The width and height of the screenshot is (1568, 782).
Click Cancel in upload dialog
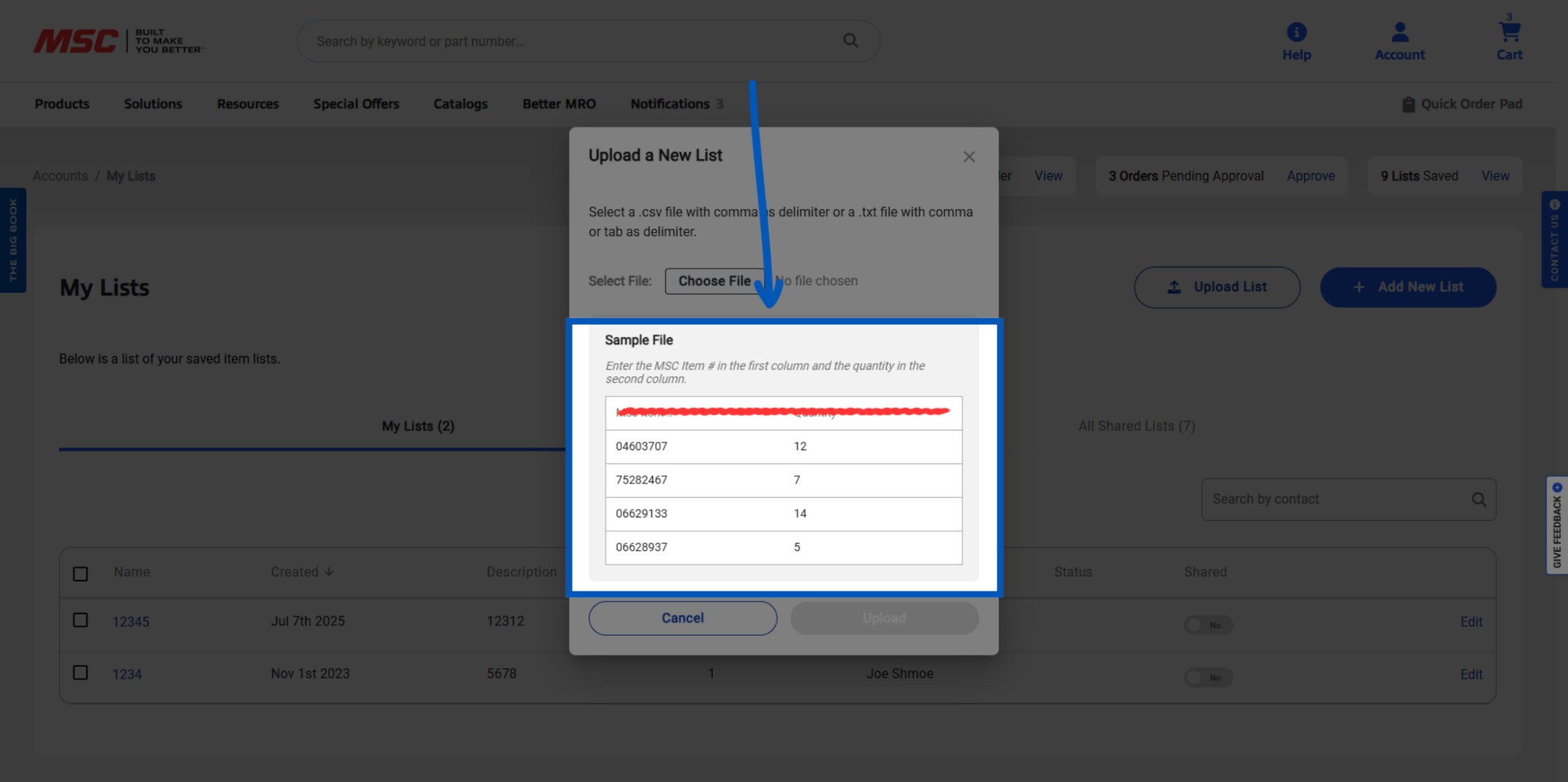tap(683, 618)
